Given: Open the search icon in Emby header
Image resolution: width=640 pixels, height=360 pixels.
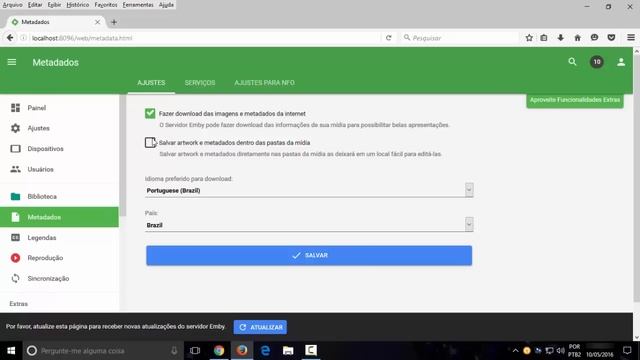Looking at the screenshot, I should (x=572, y=62).
